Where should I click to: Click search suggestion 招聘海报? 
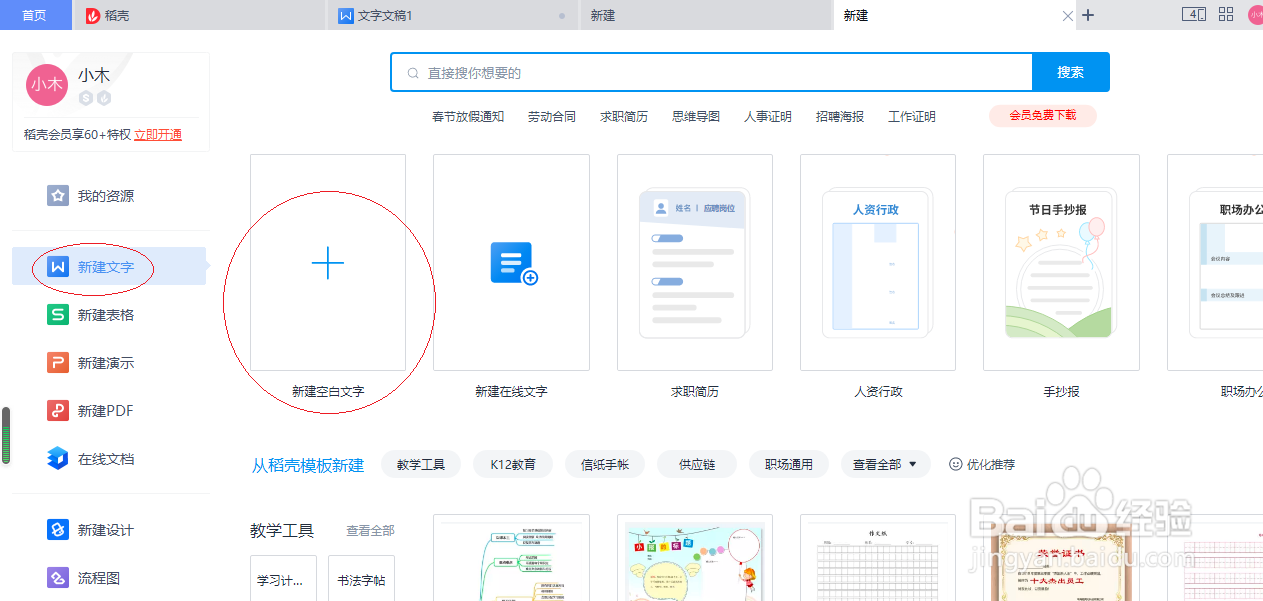[840, 116]
